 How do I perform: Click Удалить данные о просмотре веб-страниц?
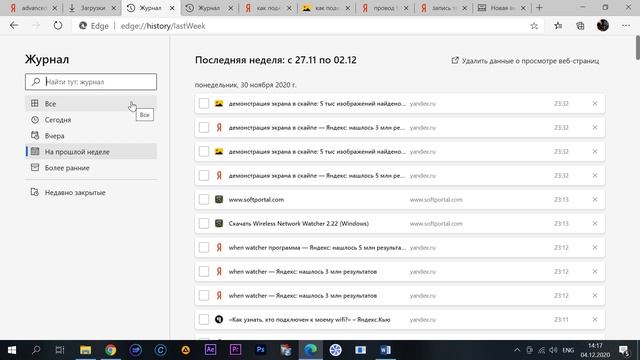(525, 61)
